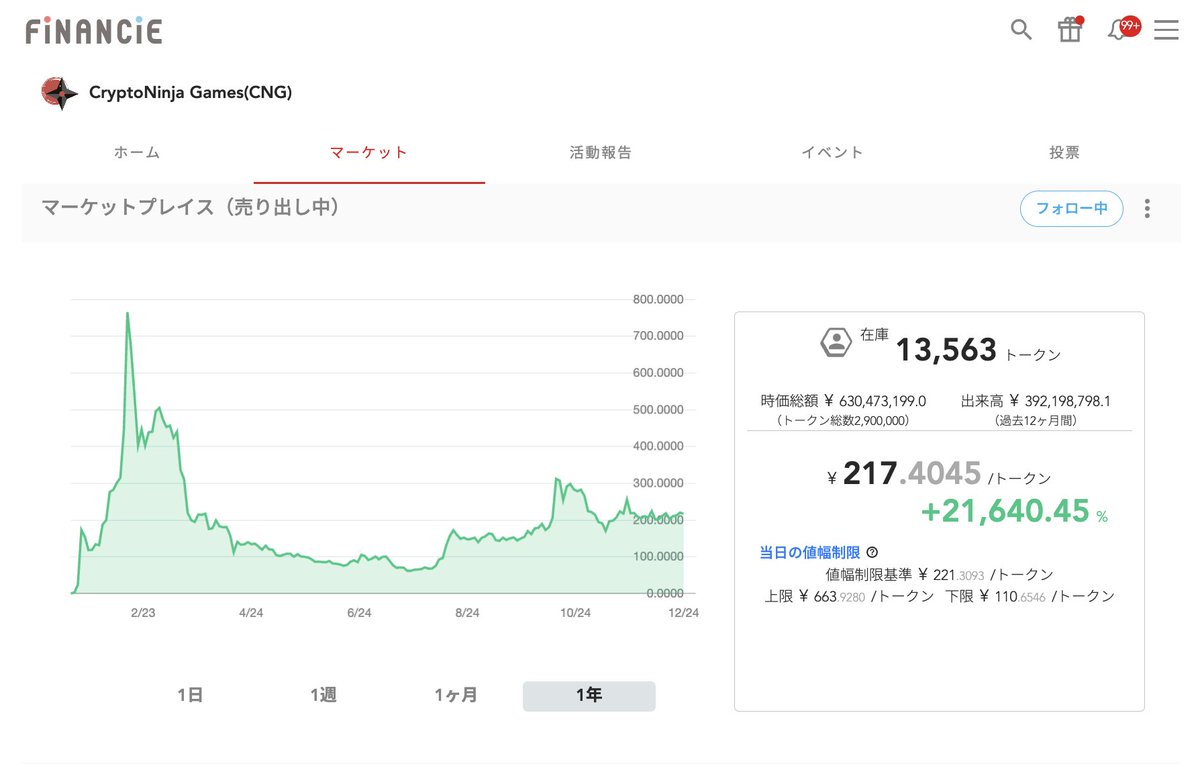Click the （過去12ヶ月間） note

point(1035,421)
